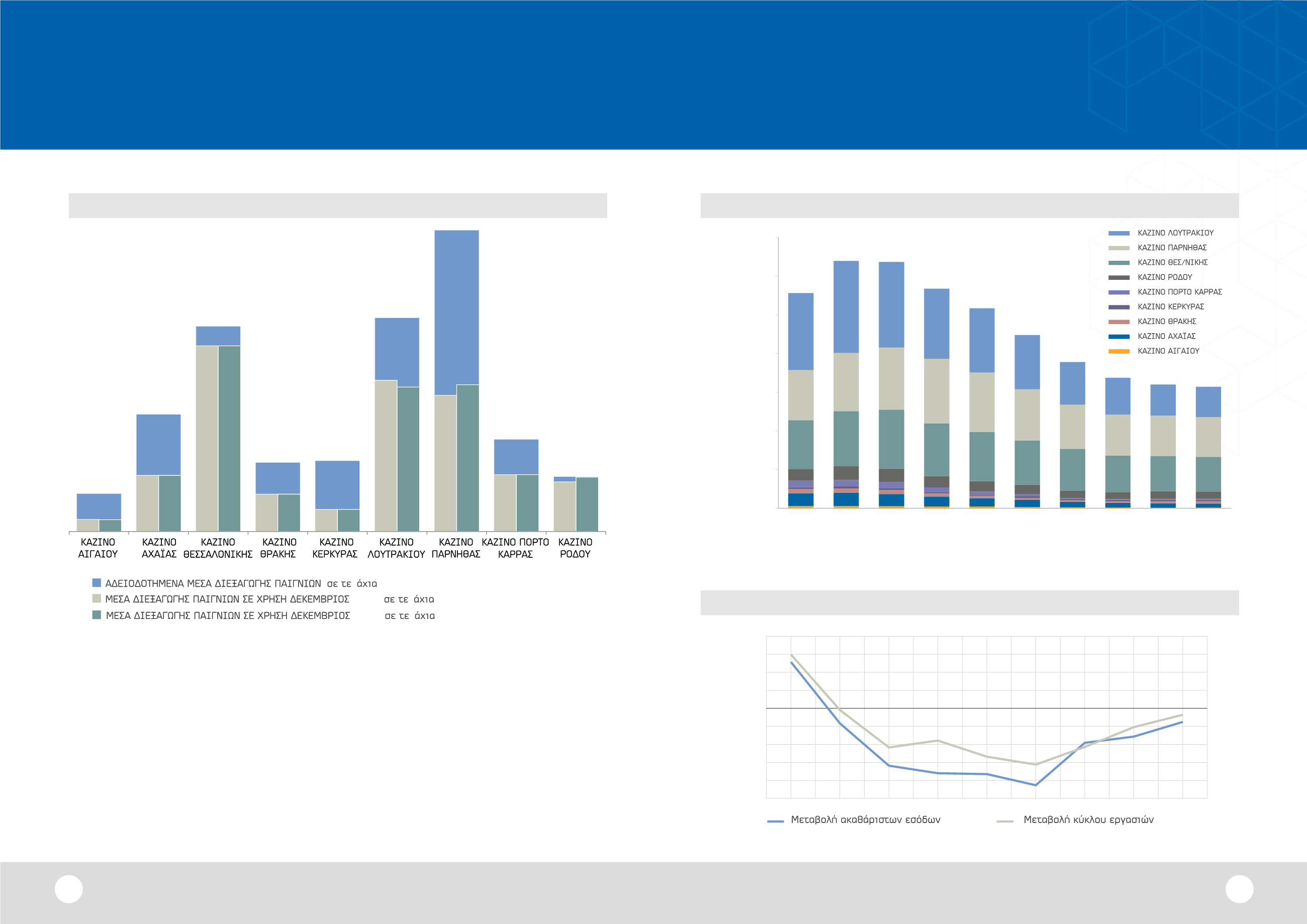The height and width of the screenshot is (924, 1307).
Task: Click the ΚΑΖΙΝΟ ΑΧΑΪΑΣ dark blue legend swatch
Action: 1118,337
